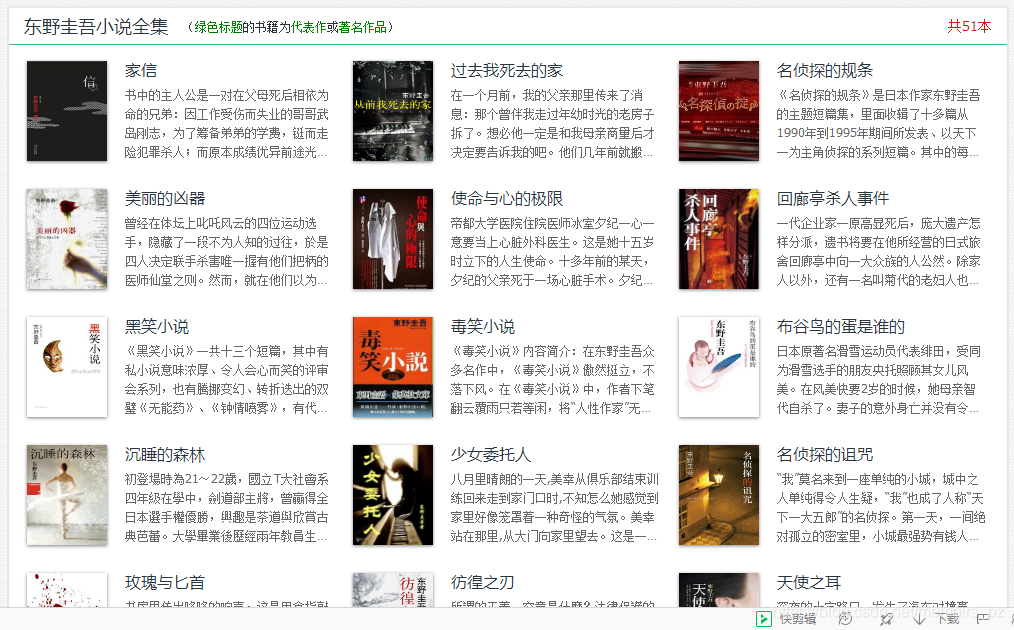The width and height of the screenshot is (1014, 630).
Task: Open the book titled 家信
Action: point(141,71)
